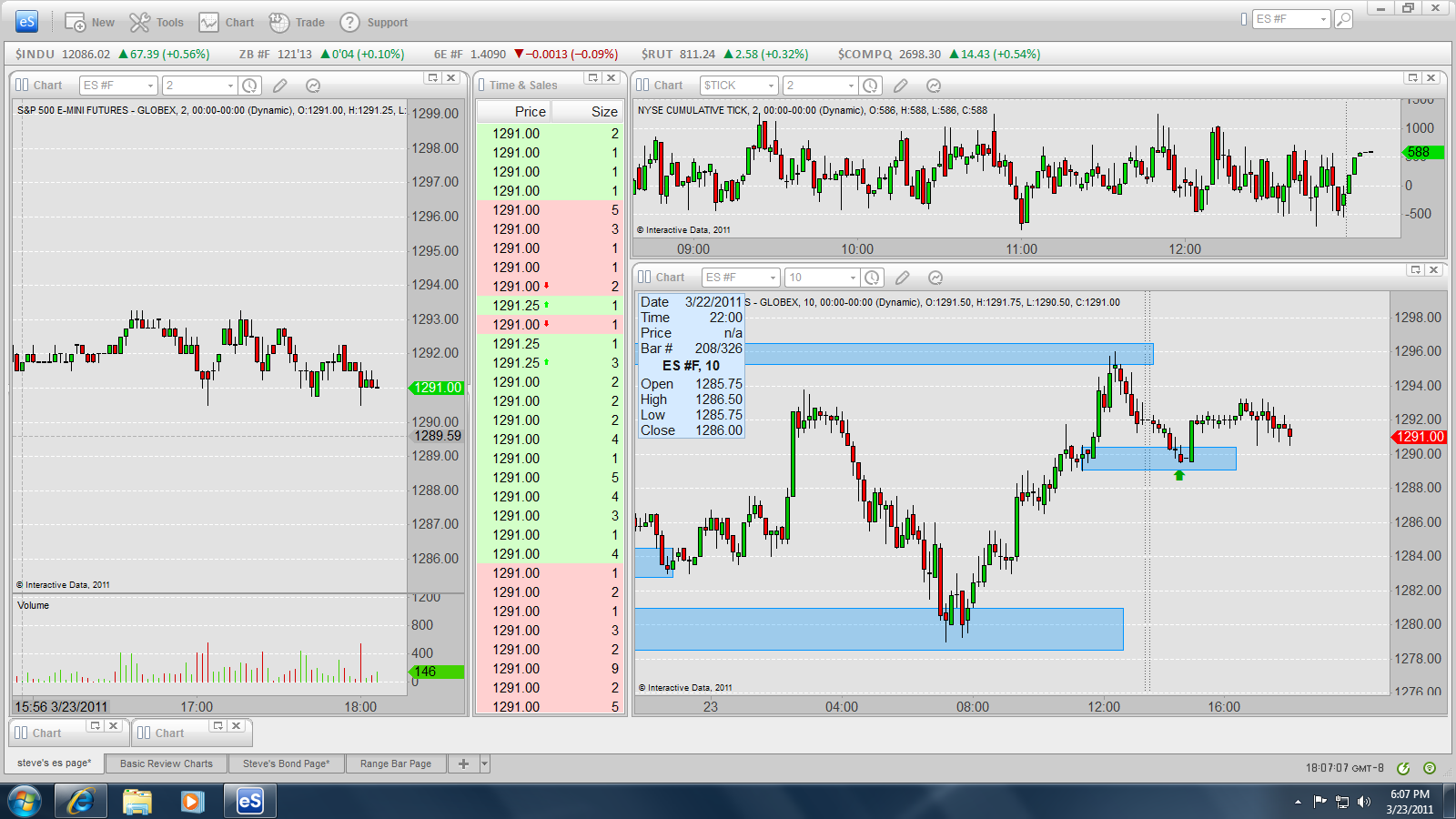Click the studies icon in $TICK chart

pos(934,86)
